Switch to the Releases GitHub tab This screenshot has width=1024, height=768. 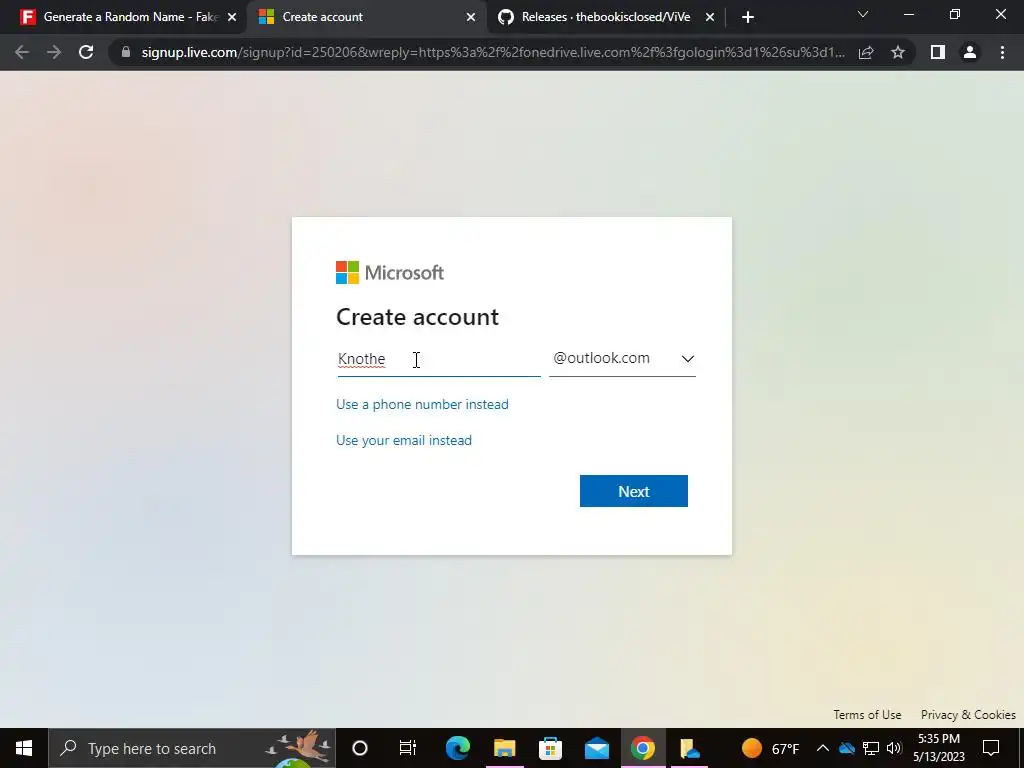pyautogui.click(x=606, y=17)
